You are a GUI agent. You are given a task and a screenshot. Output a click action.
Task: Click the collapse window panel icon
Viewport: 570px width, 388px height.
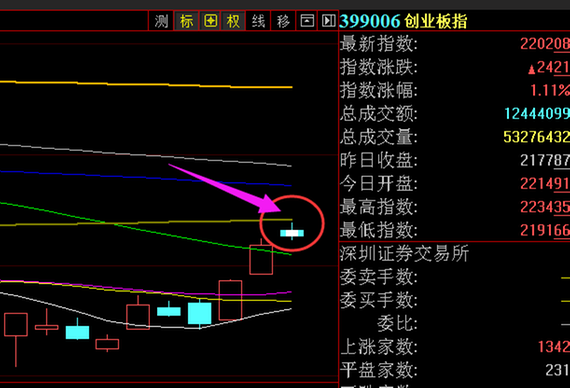click(x=307, y=21)
